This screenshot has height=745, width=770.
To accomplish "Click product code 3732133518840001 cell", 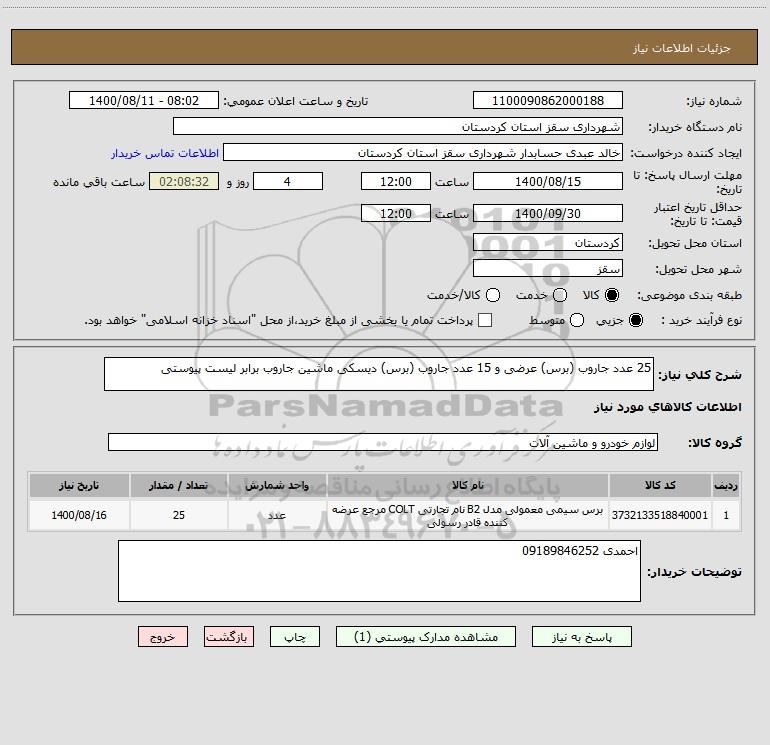I will pyautogui.click(x=660, y=515).
